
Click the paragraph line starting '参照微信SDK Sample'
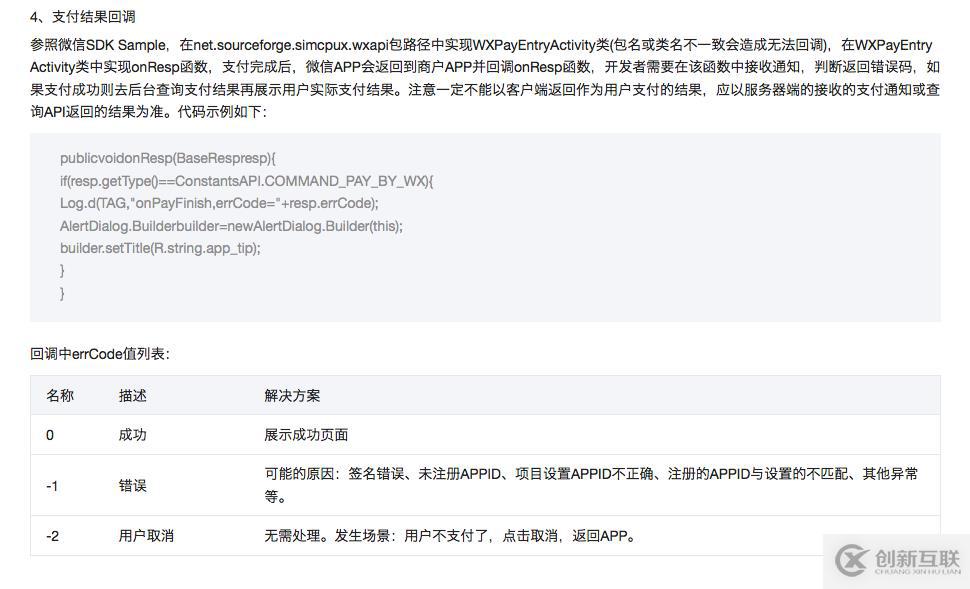click(481, 45)
